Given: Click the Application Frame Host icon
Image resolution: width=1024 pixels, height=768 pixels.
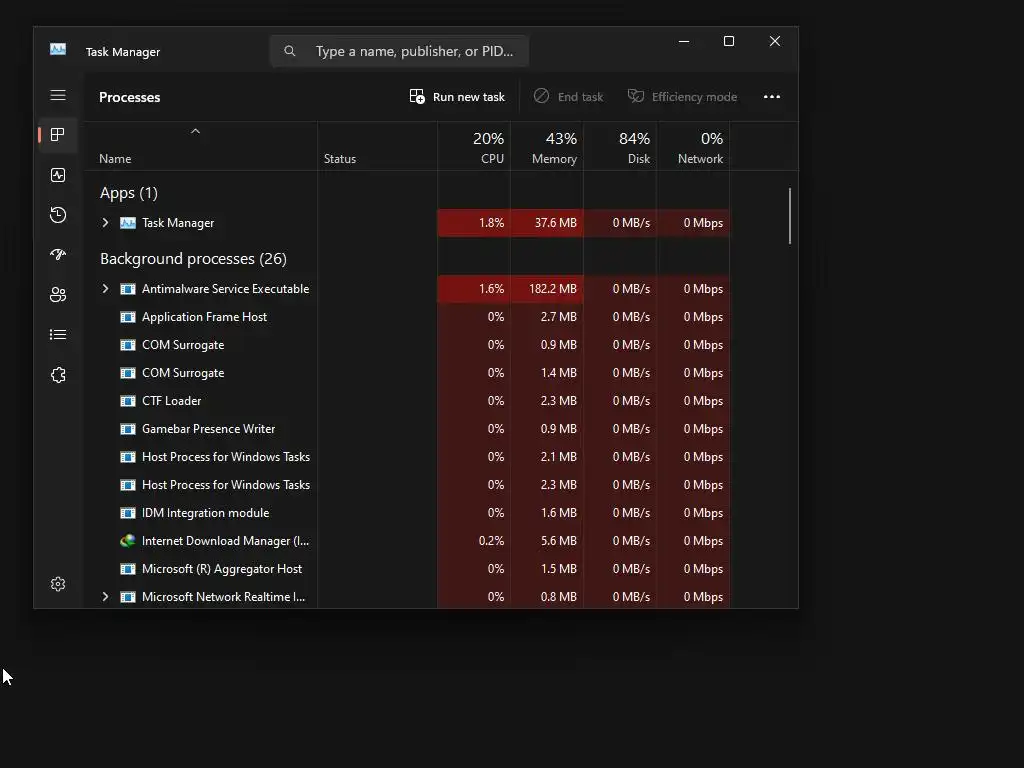Looking at the screenshot, I should click(128, 317).
